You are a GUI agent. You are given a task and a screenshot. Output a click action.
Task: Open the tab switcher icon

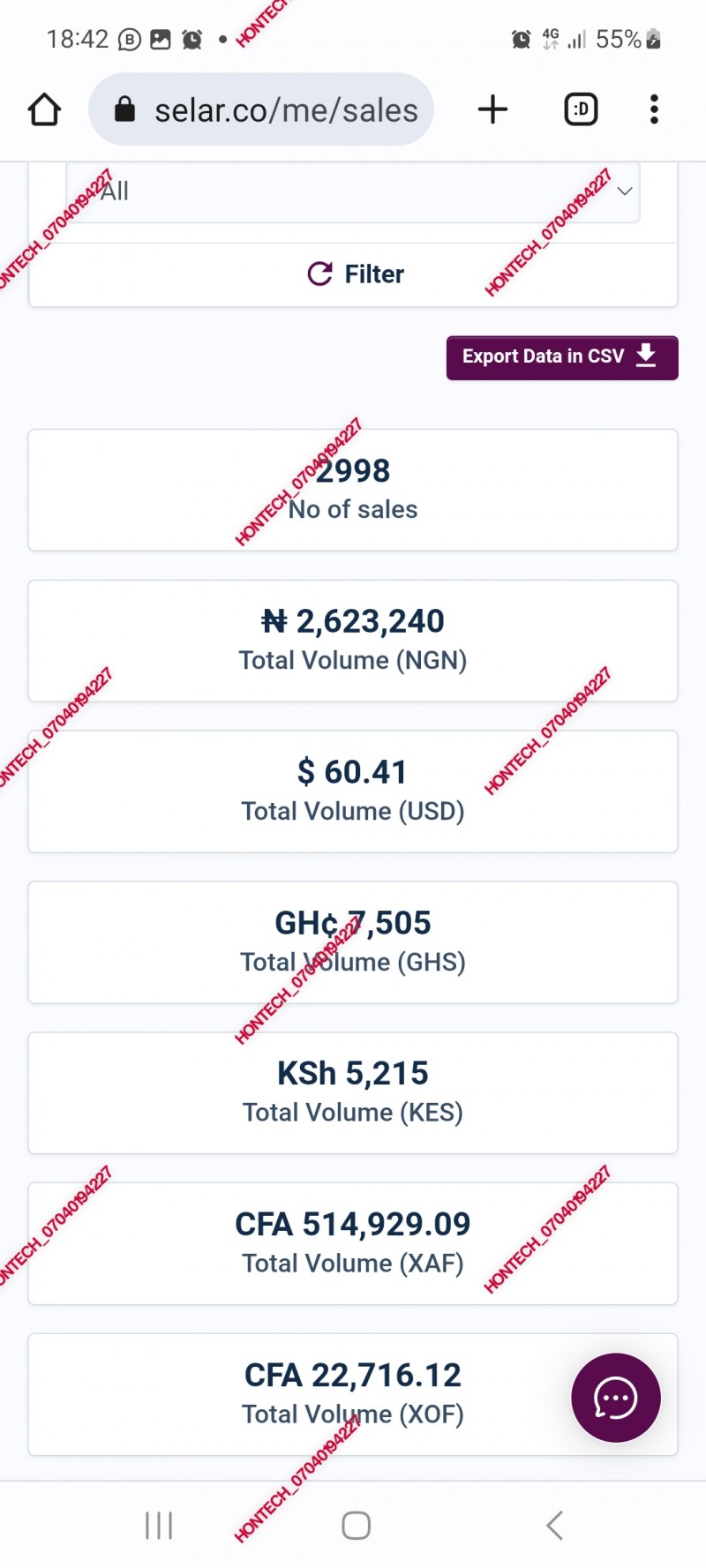[581, 109]
